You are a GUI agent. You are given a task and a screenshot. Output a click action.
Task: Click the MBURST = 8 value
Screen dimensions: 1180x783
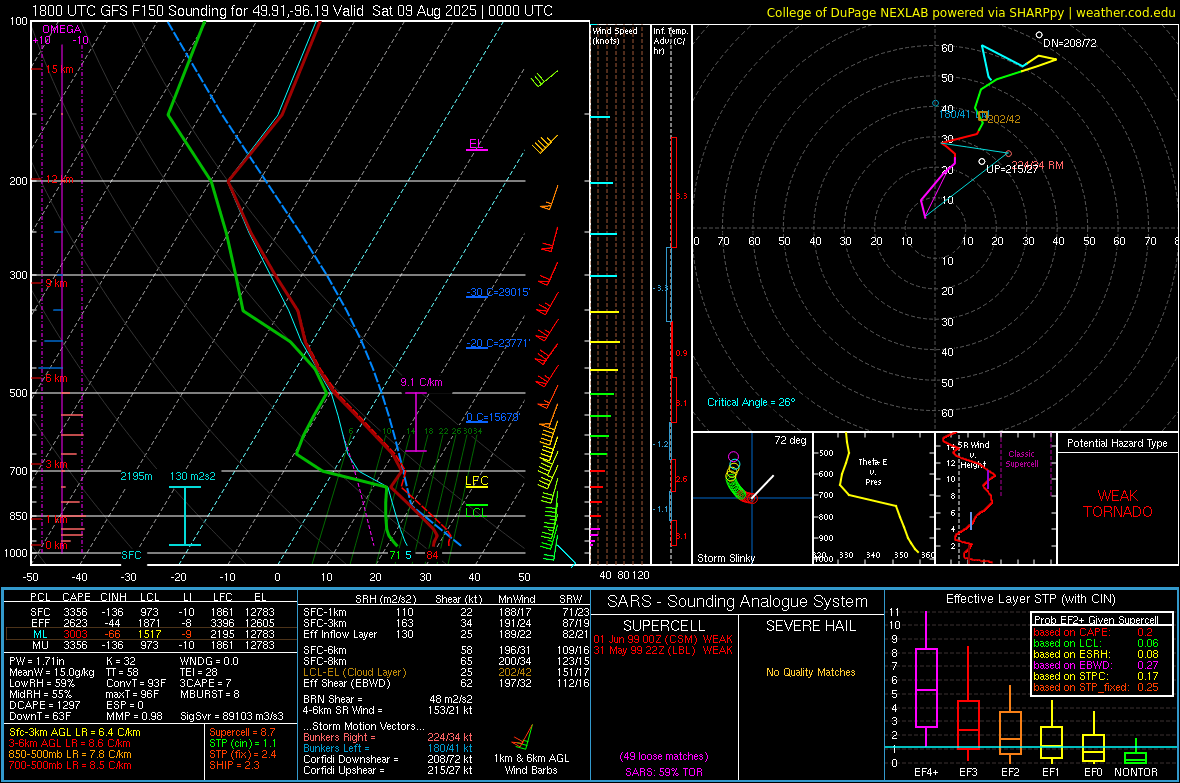[x=210, y=694]
